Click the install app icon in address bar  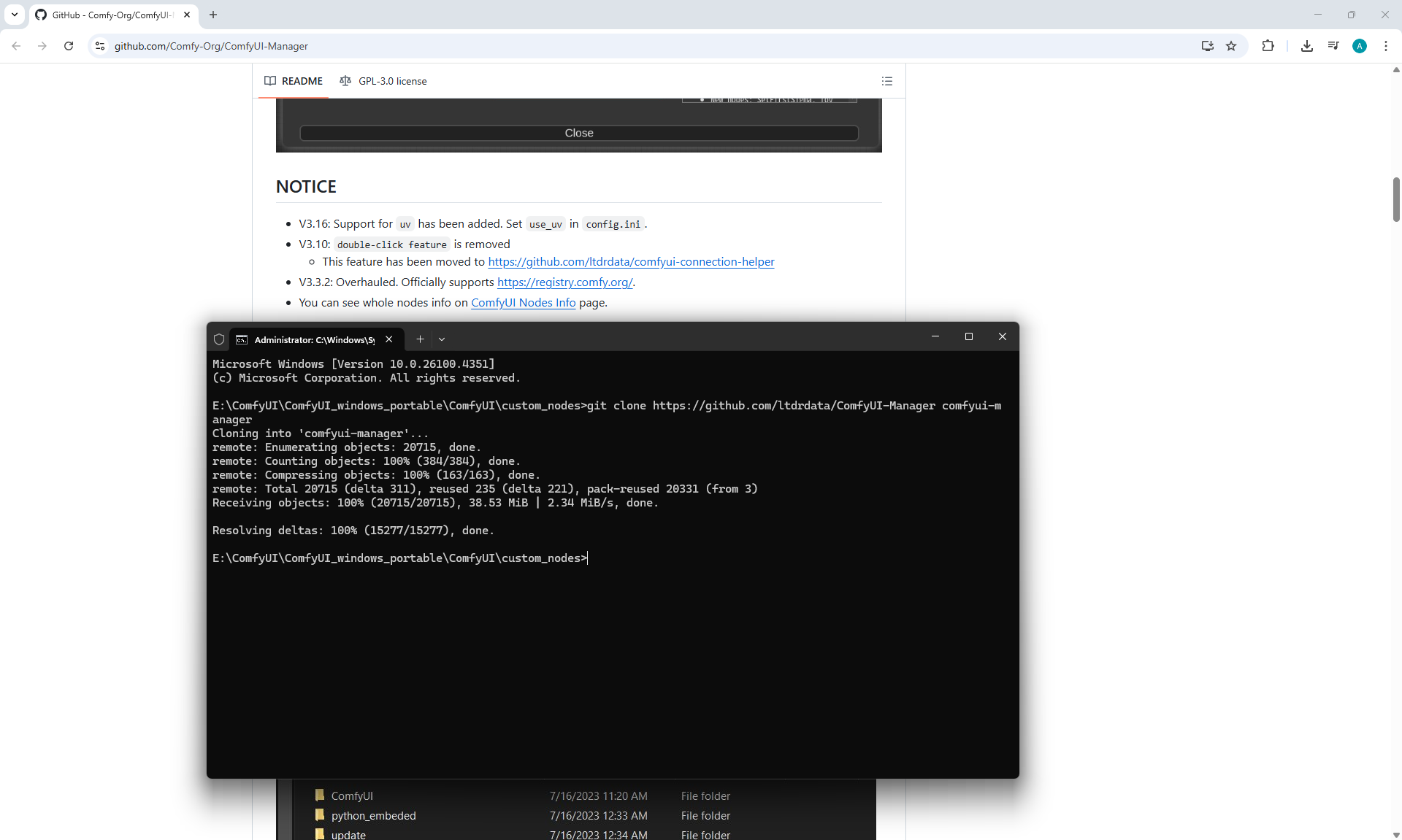(x=1207, y=46)
